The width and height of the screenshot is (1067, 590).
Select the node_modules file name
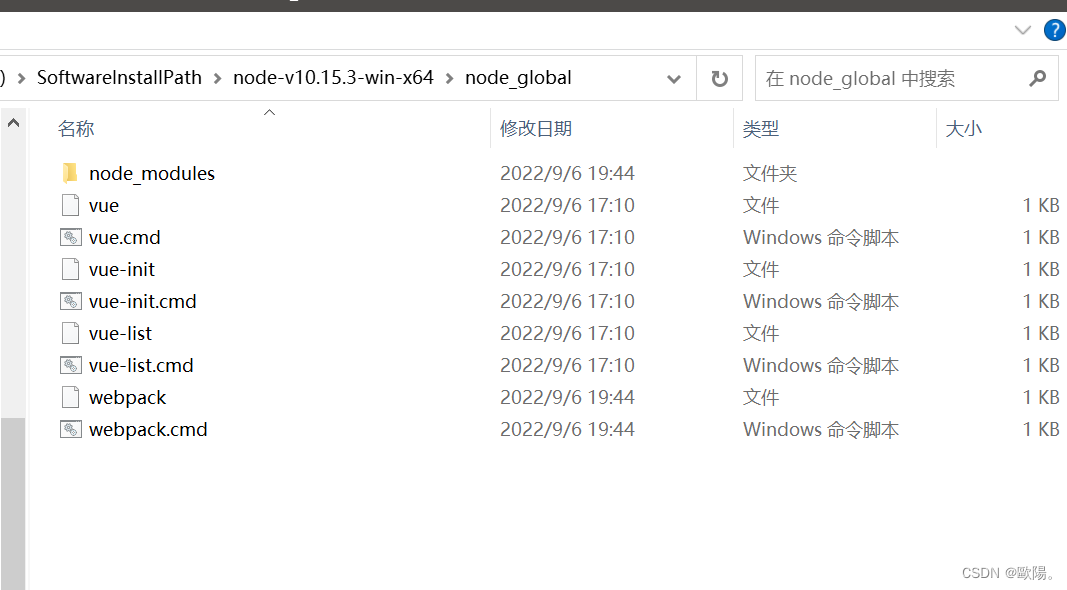(152, 174)
